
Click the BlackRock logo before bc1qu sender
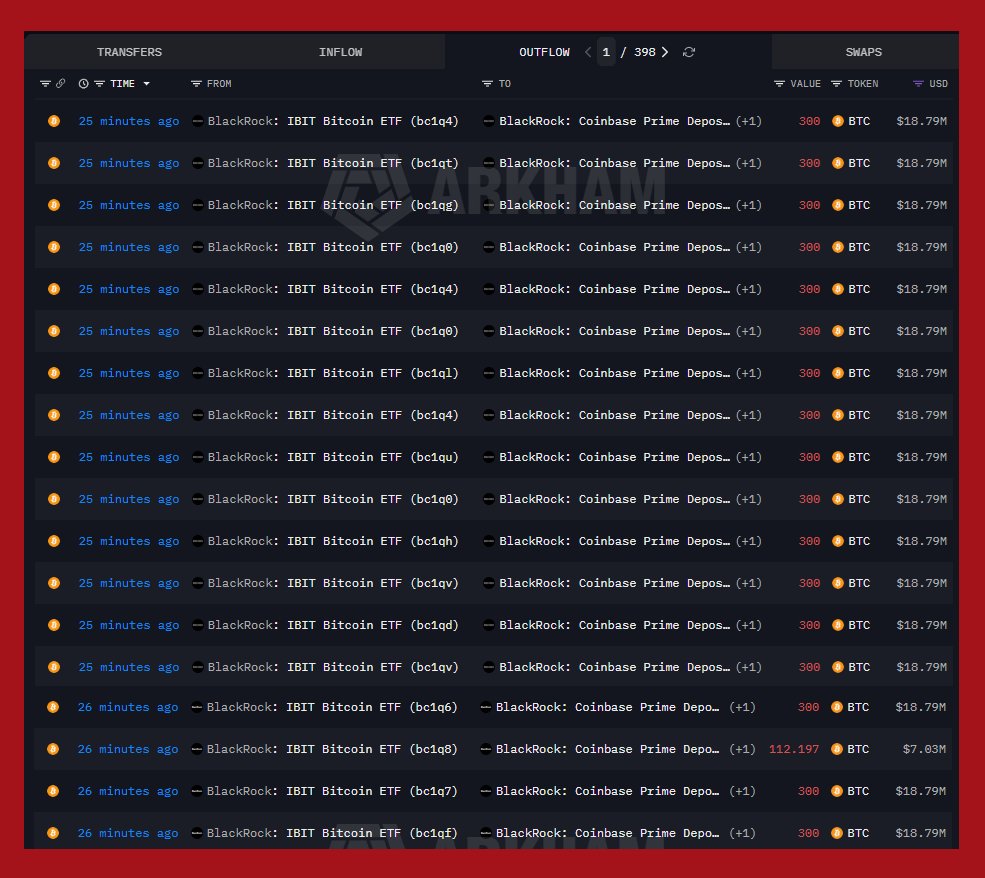pos(197,457)
